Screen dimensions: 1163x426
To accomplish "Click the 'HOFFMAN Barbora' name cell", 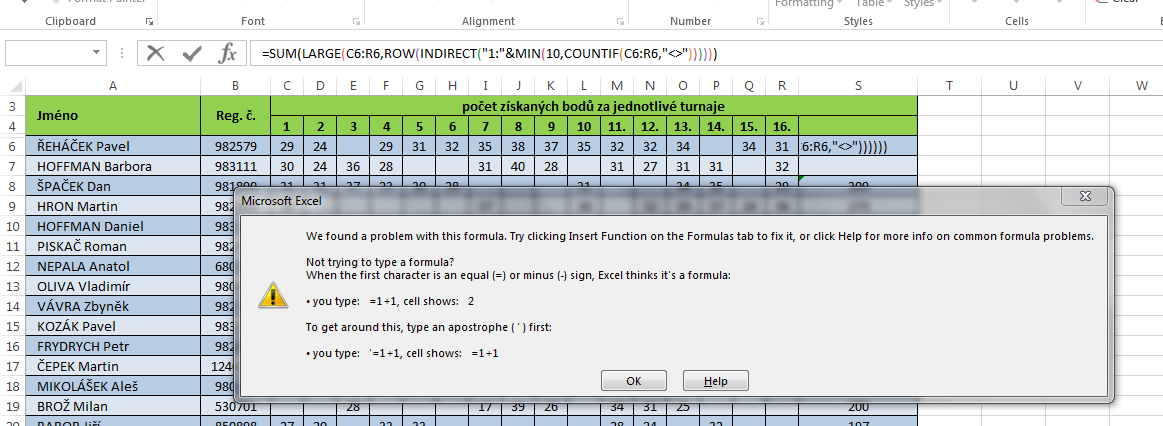I will pyautogui.click(x=113, y=166).
